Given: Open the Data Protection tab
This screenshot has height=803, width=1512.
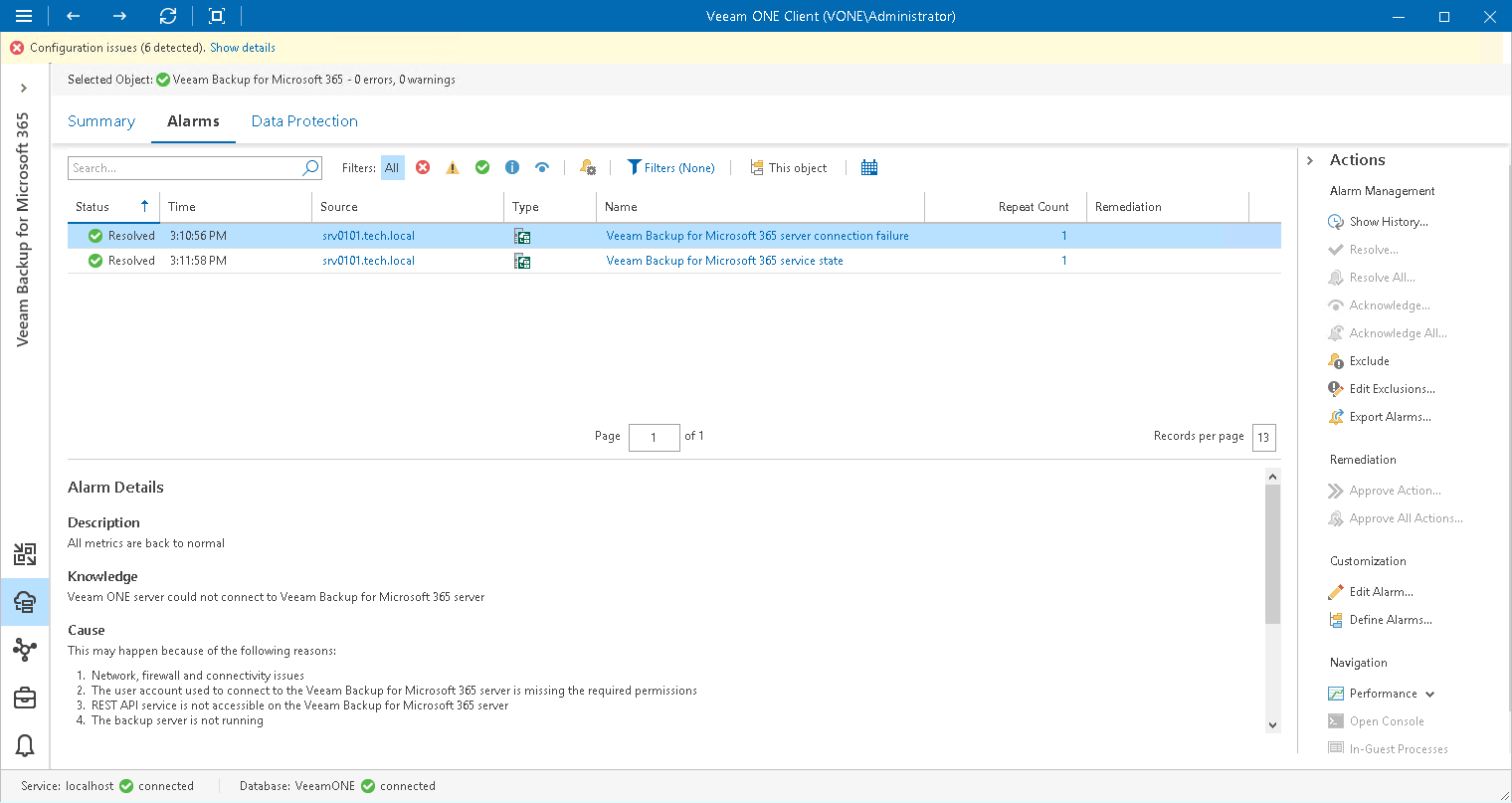Looking at the screenshot, I should [x=303, y=120].
